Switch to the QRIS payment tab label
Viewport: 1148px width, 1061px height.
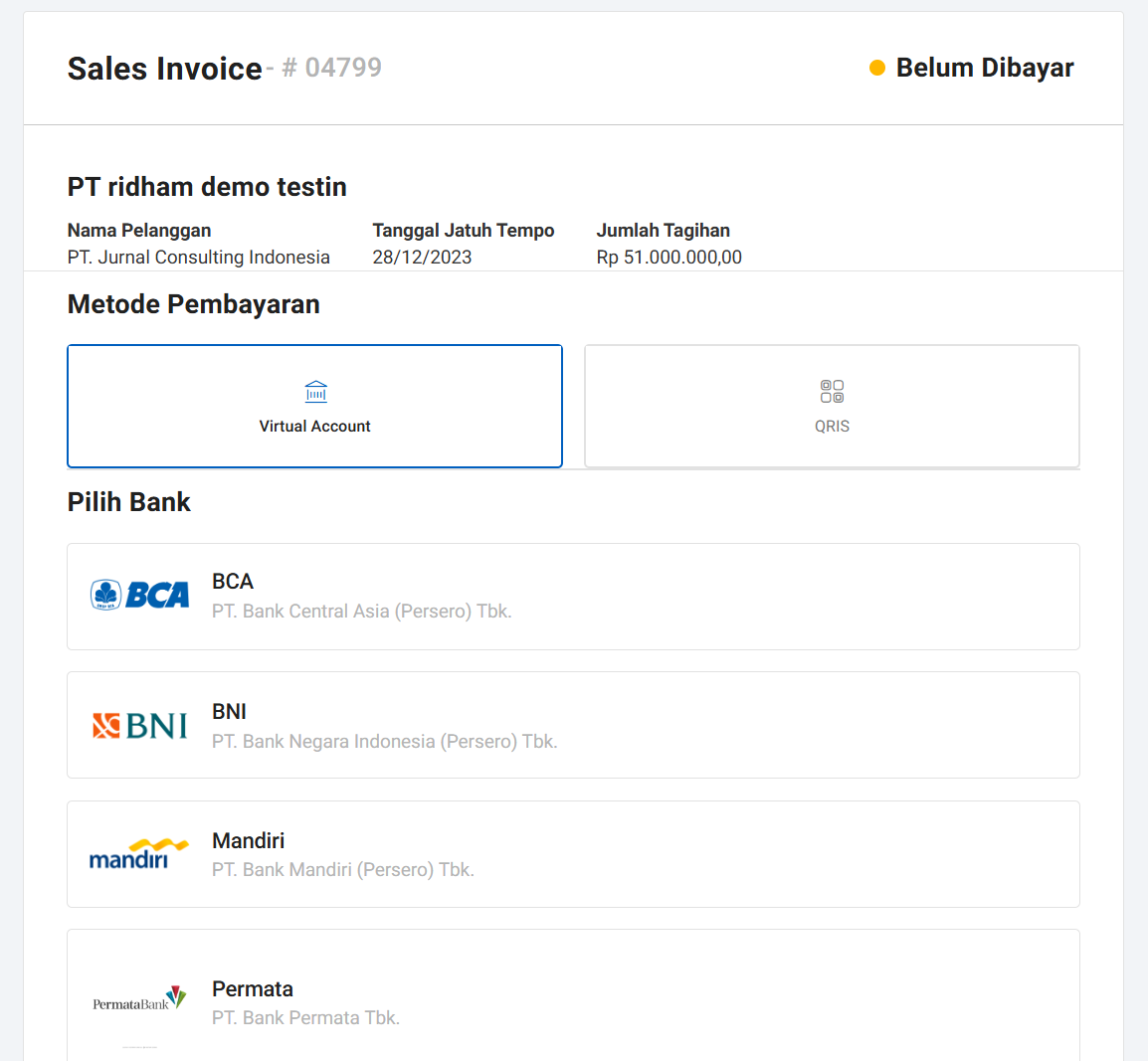(832, 426)
